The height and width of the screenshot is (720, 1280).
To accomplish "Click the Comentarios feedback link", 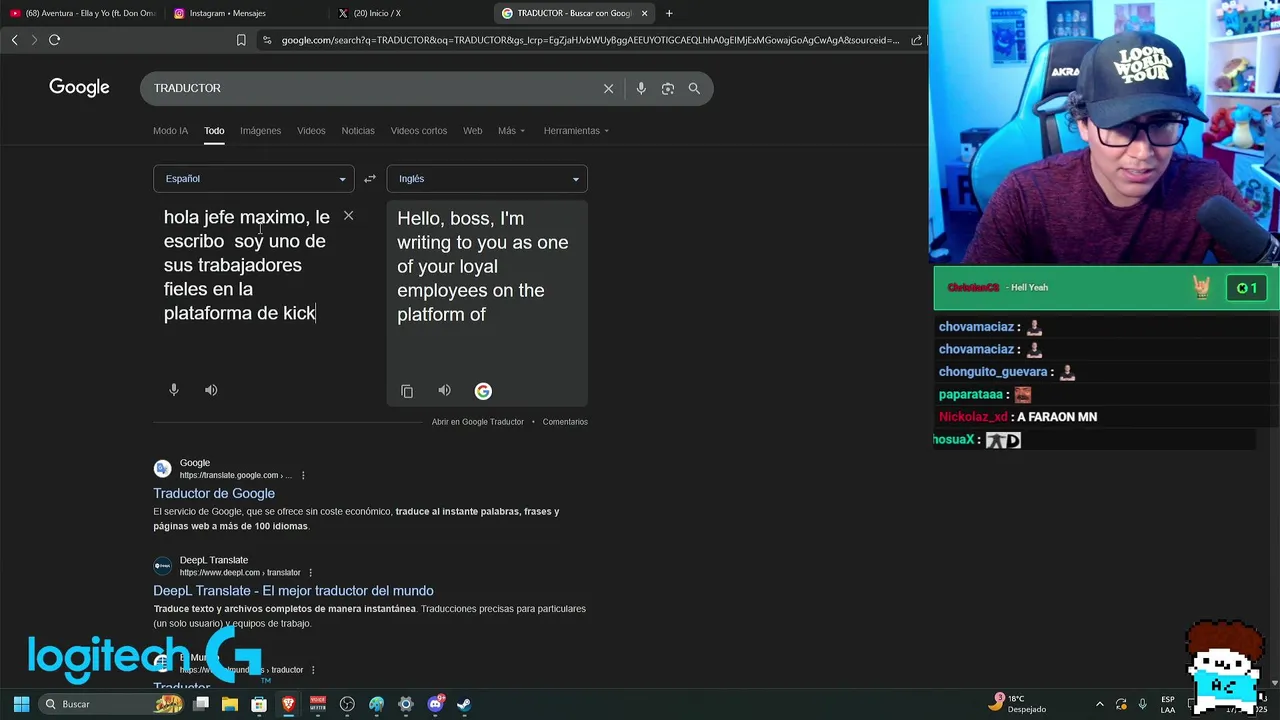I will (565, 422).
